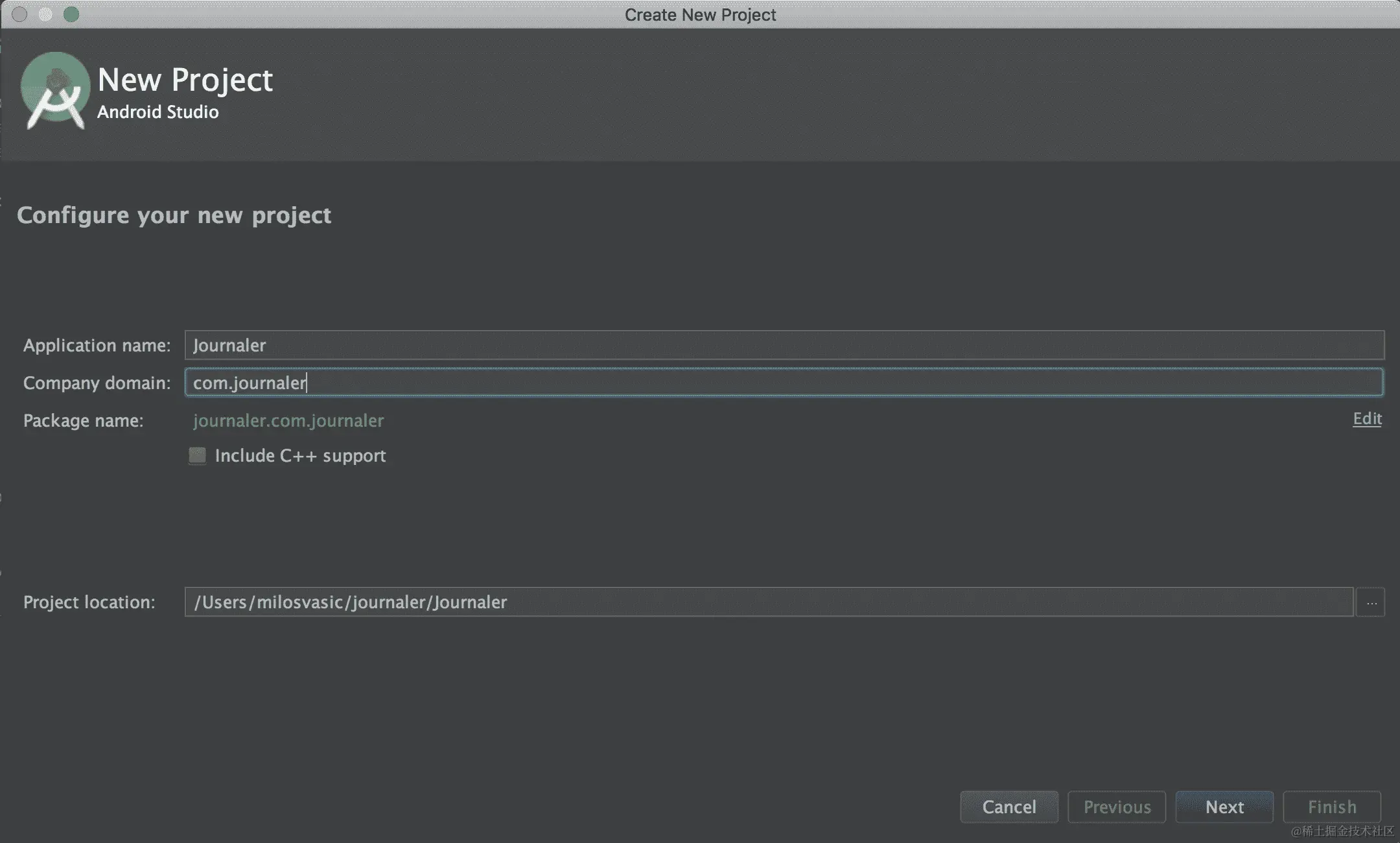Minimize the Create New Project window
Viewport: 1400px width, 843px height.
point(45,14)
